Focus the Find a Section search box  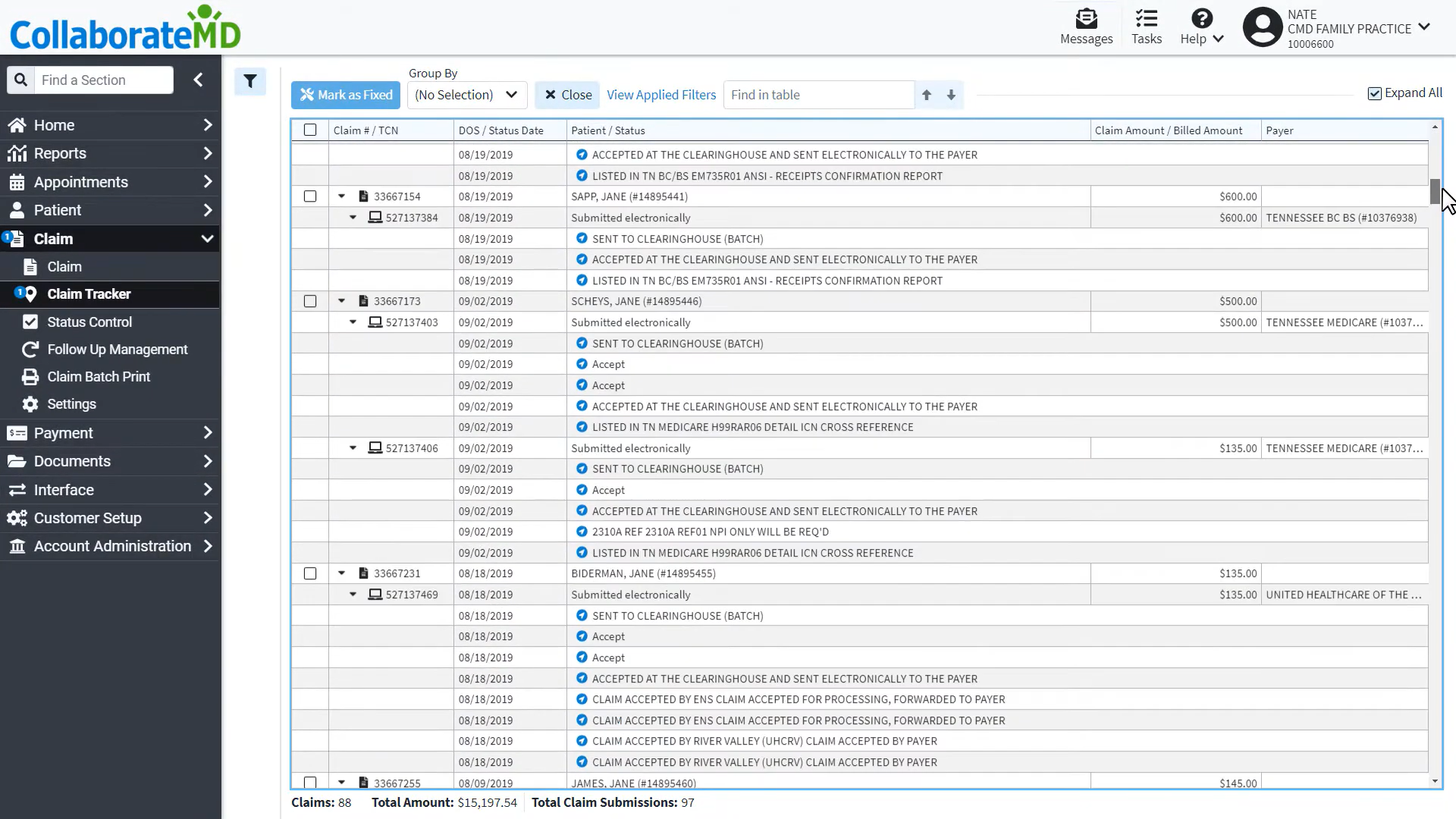pos(104,80)
